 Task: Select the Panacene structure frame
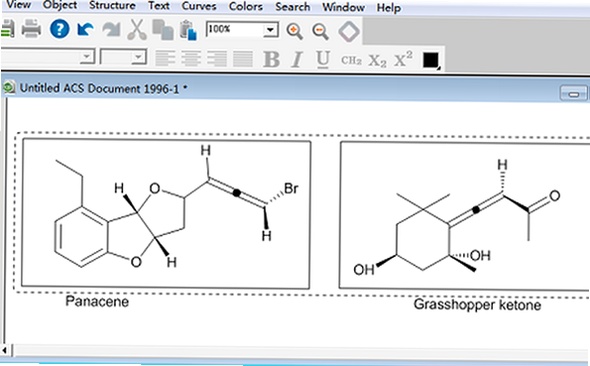coord(166,214)
